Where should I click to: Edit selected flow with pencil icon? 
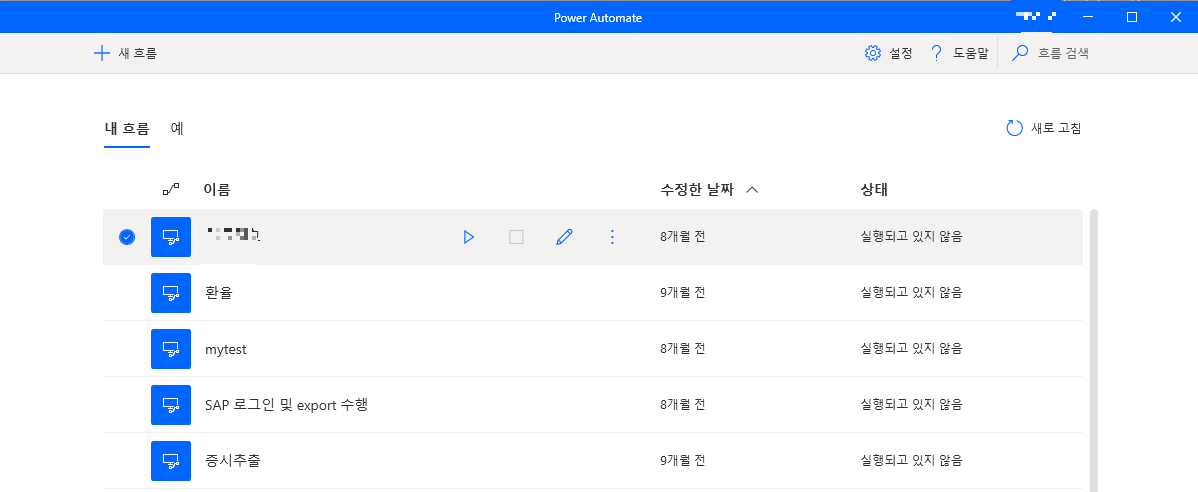pyautogui.click(x=565, y=238)
